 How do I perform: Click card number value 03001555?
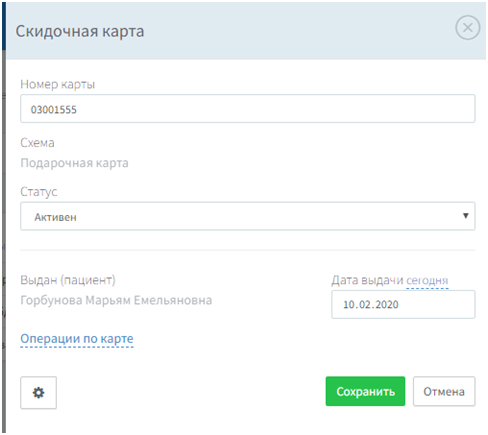tap(54, 110)
